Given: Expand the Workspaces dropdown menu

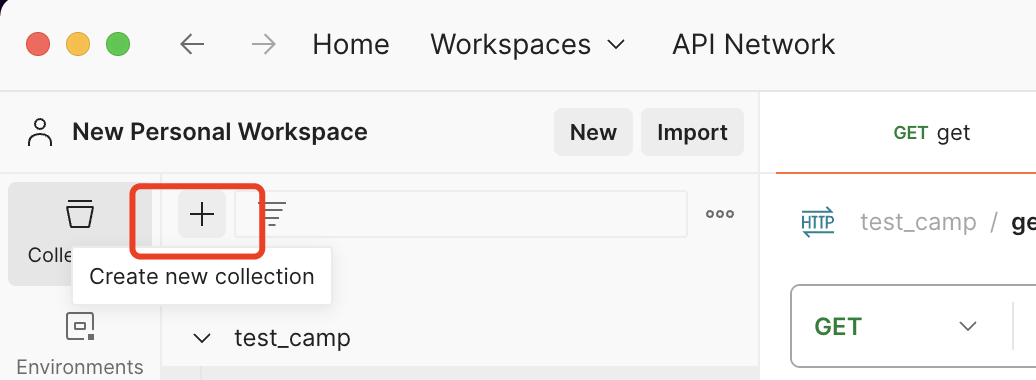Looking at the screenshot, I should [x=527, y=44].
